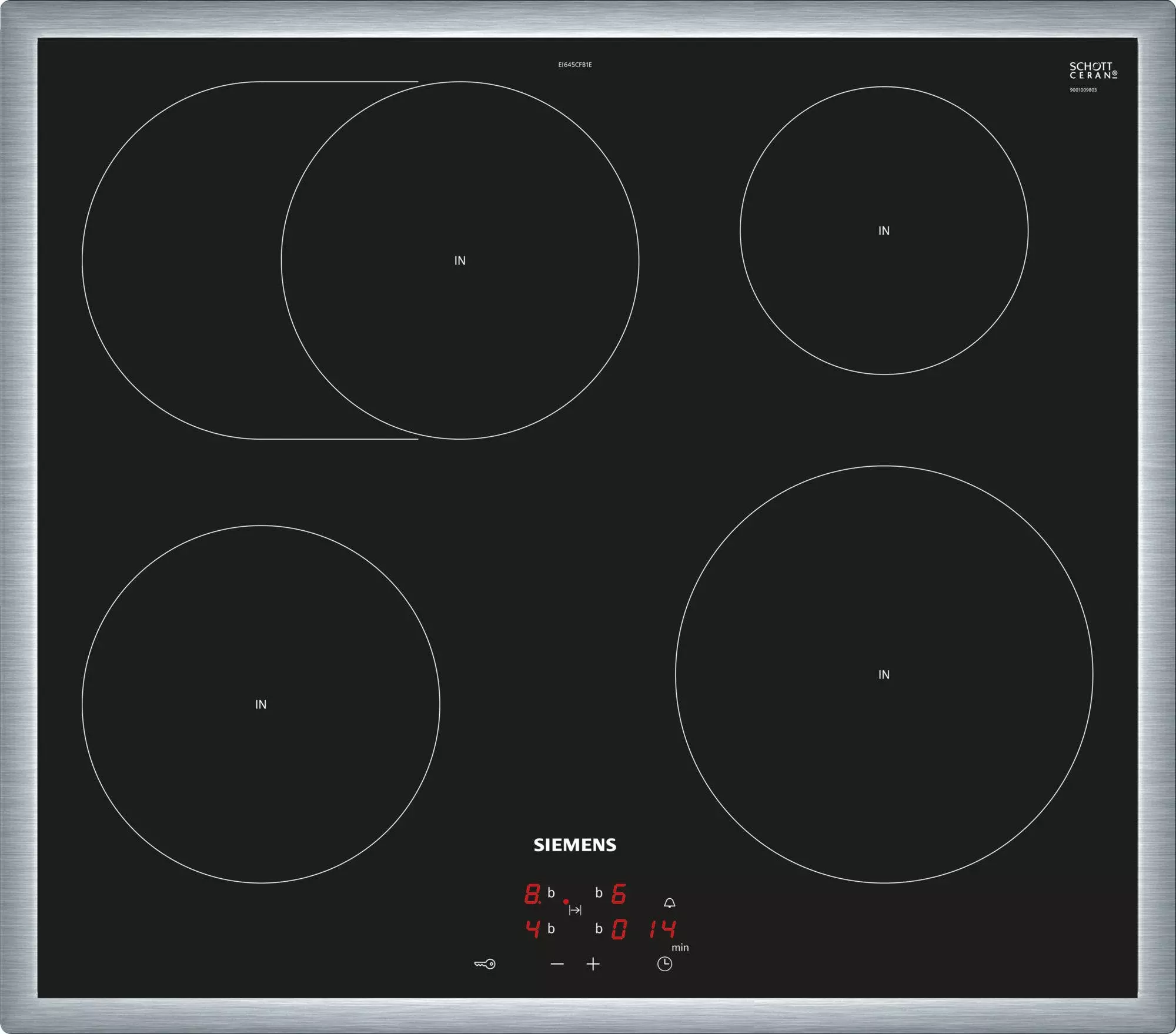This screenshot has width=1176, height=1034.
Task: Select the zone showing power level 0
Action: (x=619, y=929)
